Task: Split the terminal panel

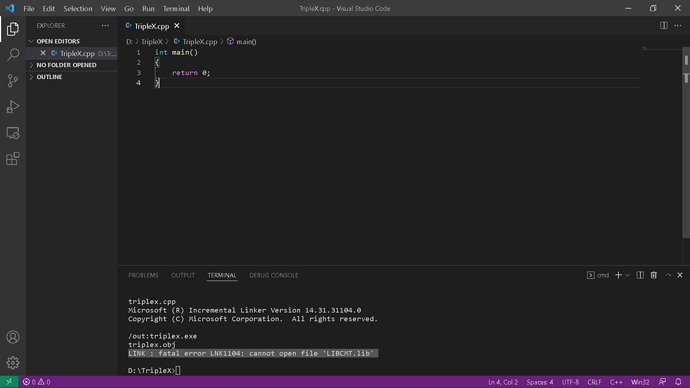Action: 640,275
